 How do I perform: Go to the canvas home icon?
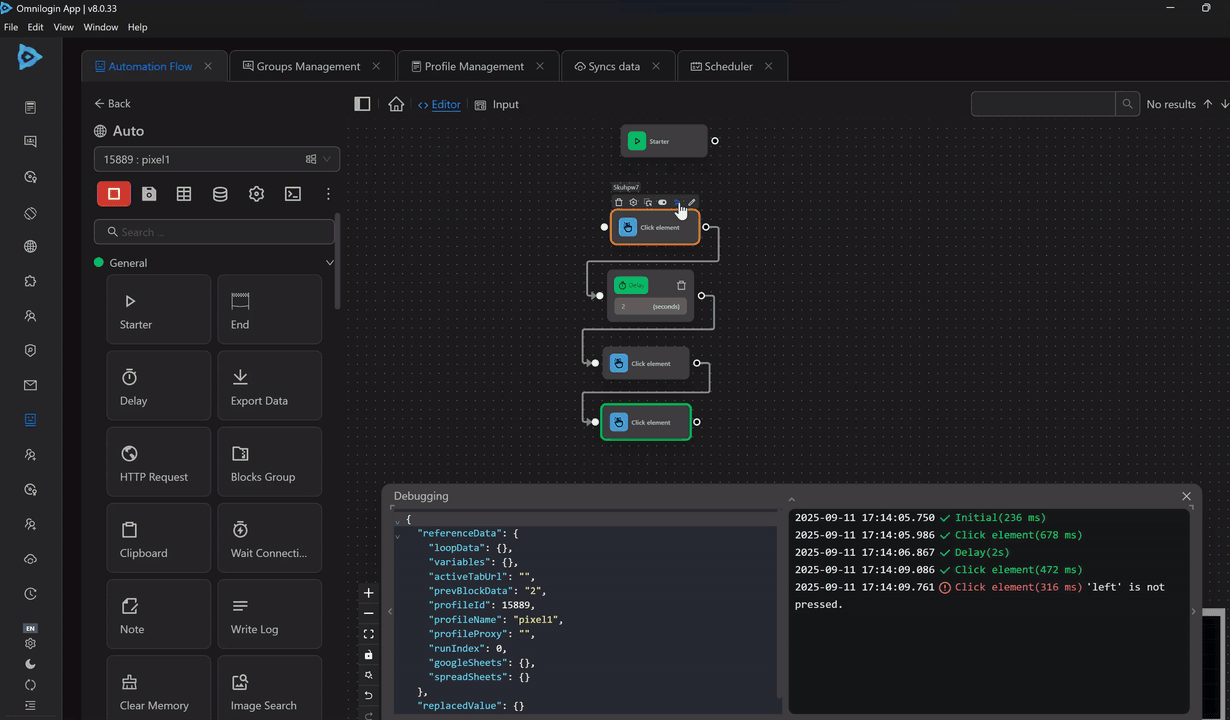tap(396, 104)
